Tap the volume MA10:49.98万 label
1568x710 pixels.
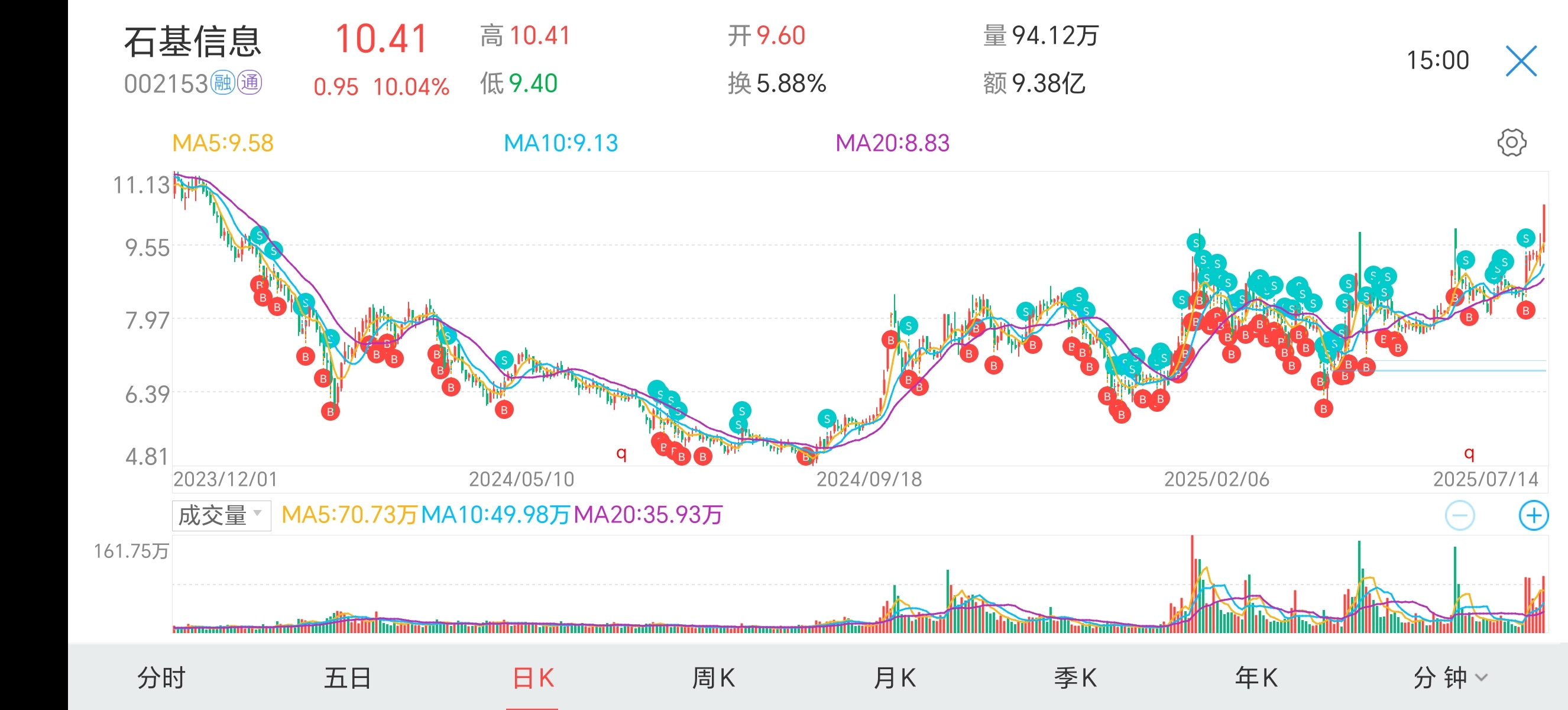(495, 515)
